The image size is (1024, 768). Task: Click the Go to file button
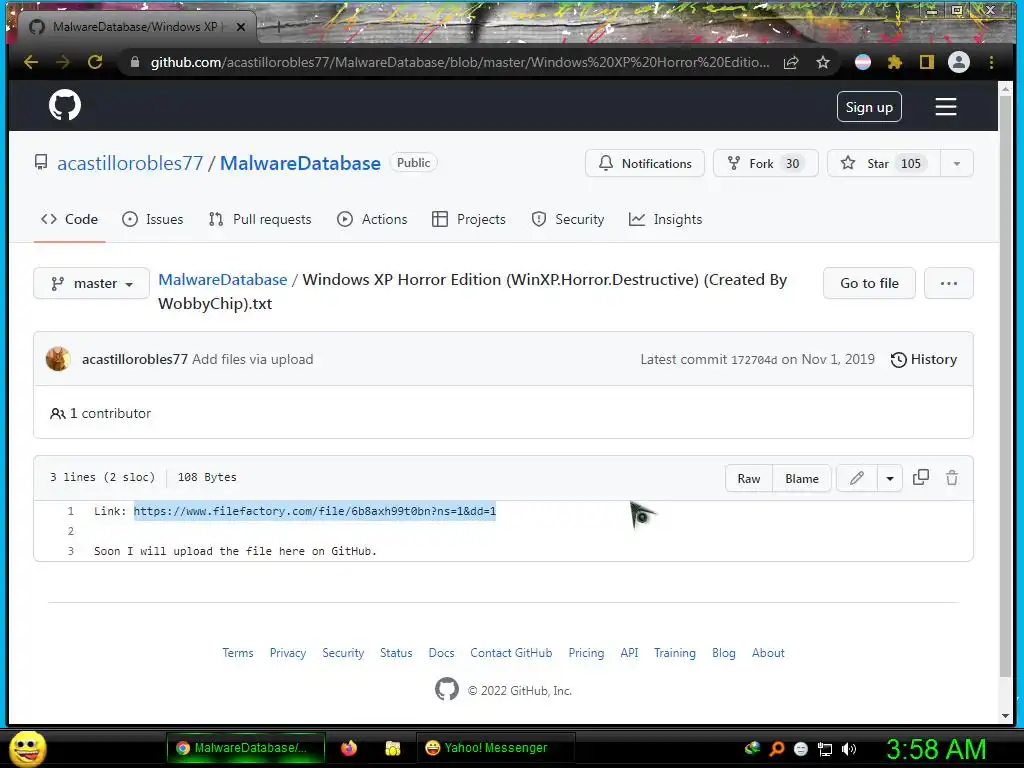click(869, 283)
